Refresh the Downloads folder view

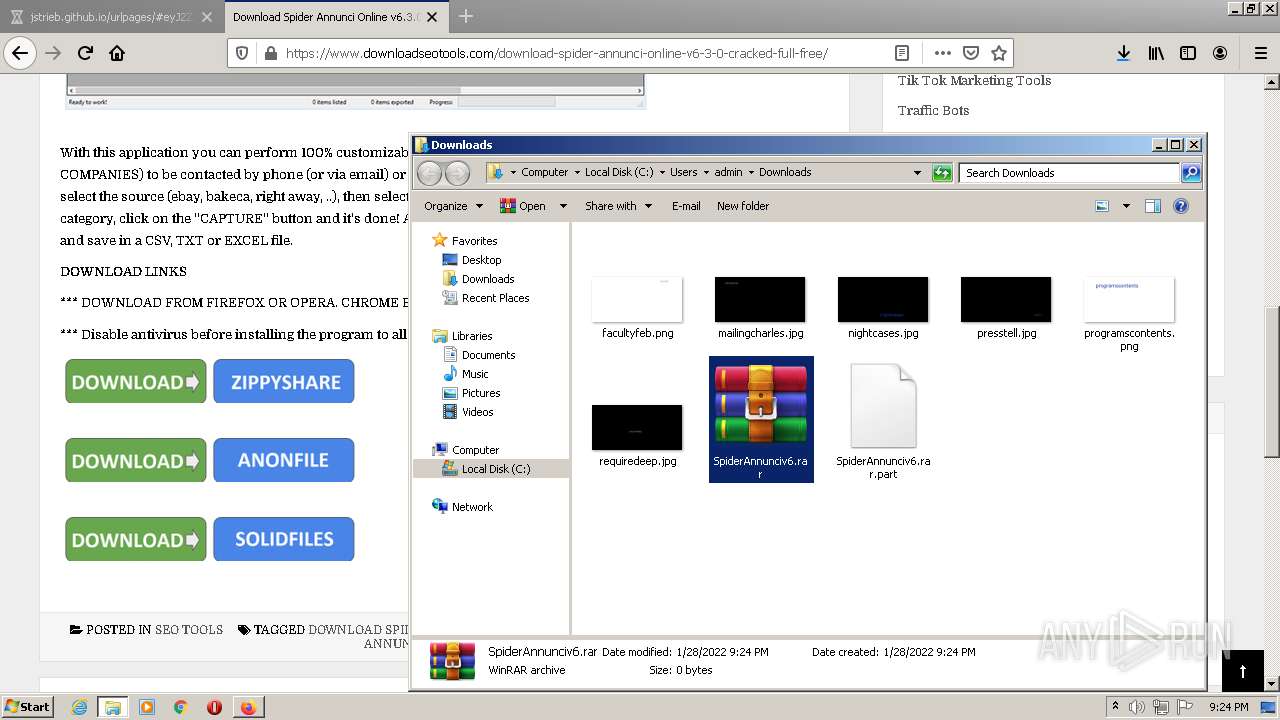(x=942, y=173)
